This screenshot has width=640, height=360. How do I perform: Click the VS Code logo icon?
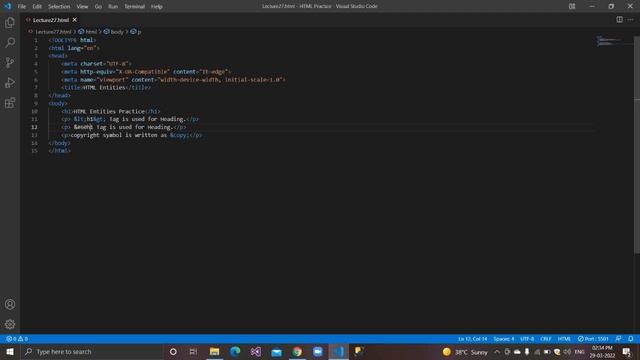[7, 6]
